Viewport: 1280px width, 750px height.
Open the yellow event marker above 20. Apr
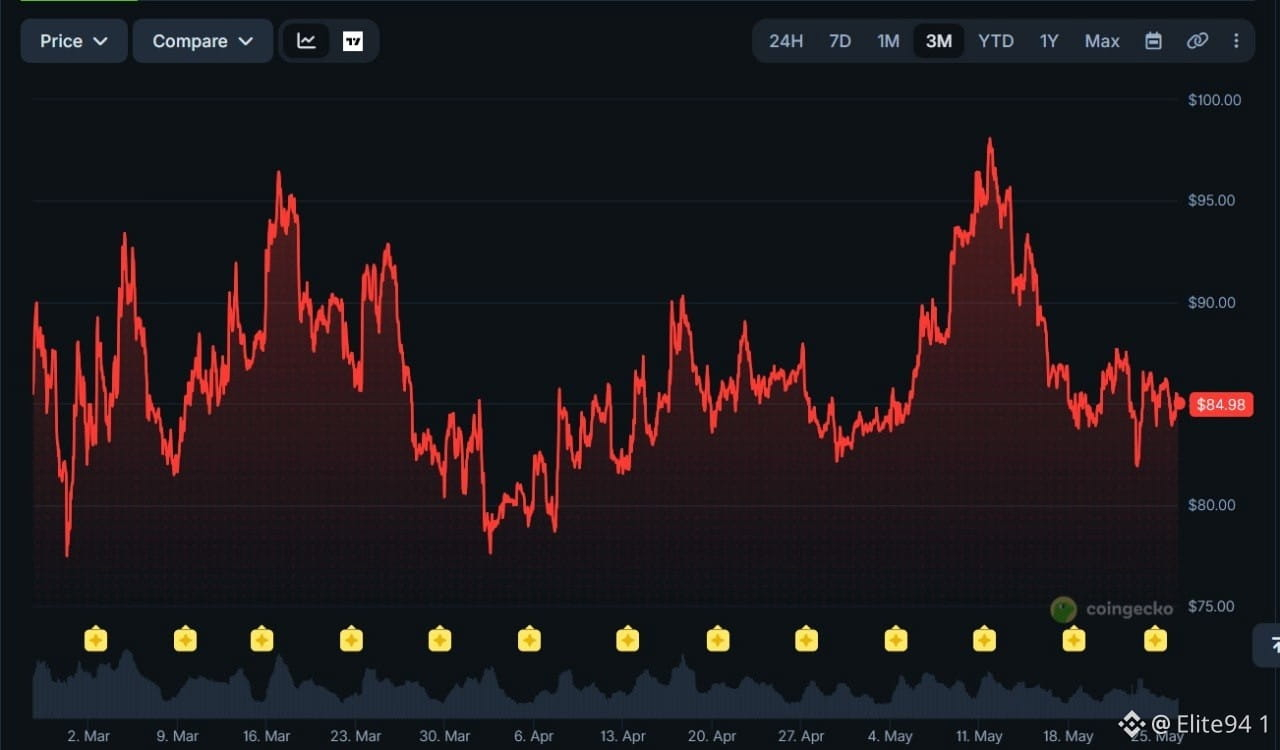click(717, 638)
